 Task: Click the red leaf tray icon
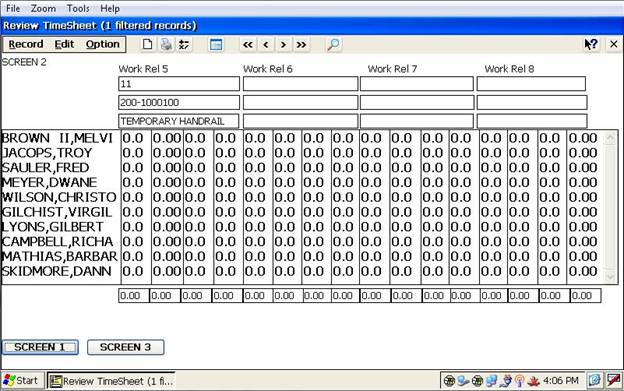click(533, 381)
